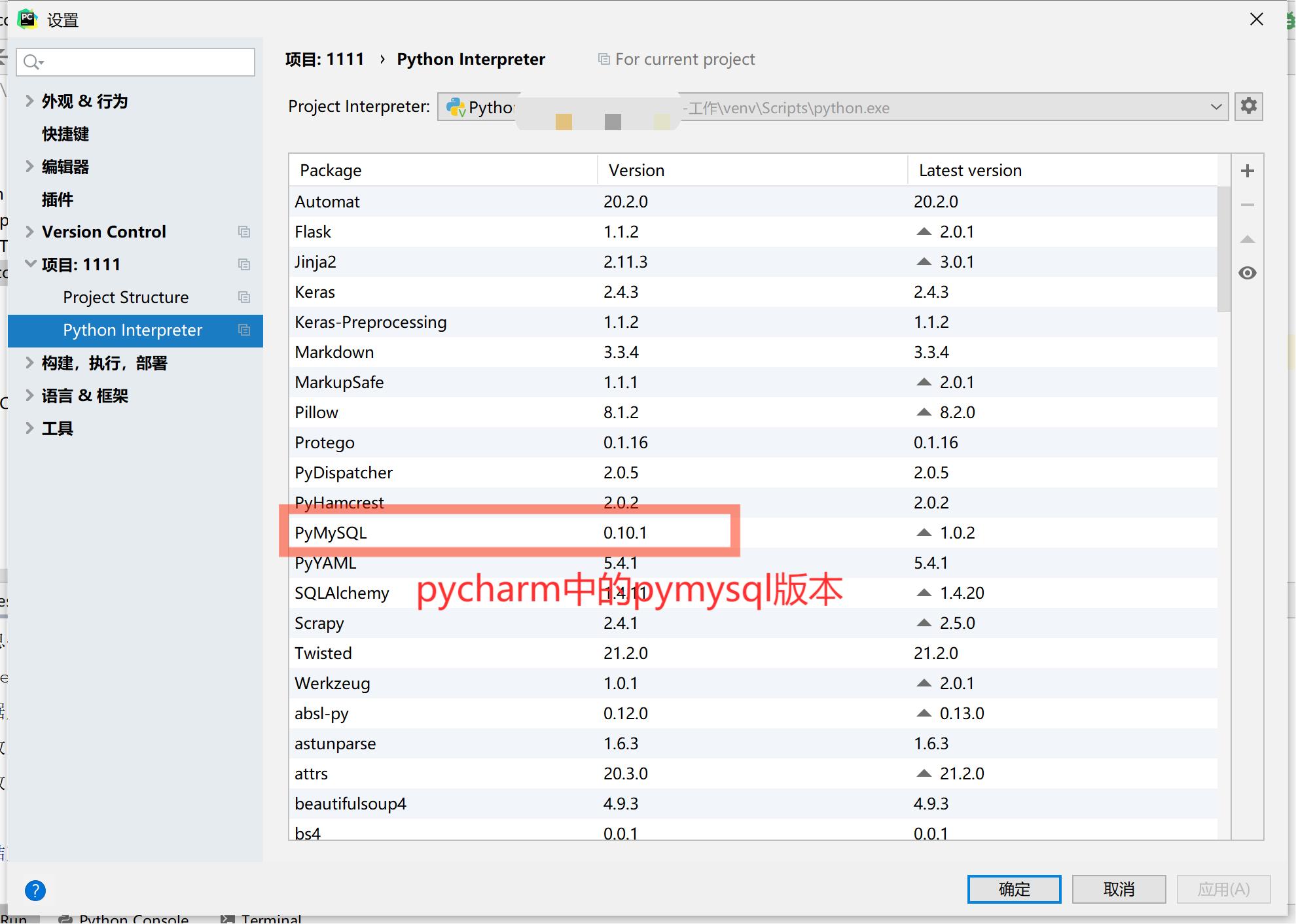Click the remove package minus icon

[1248, 205]
